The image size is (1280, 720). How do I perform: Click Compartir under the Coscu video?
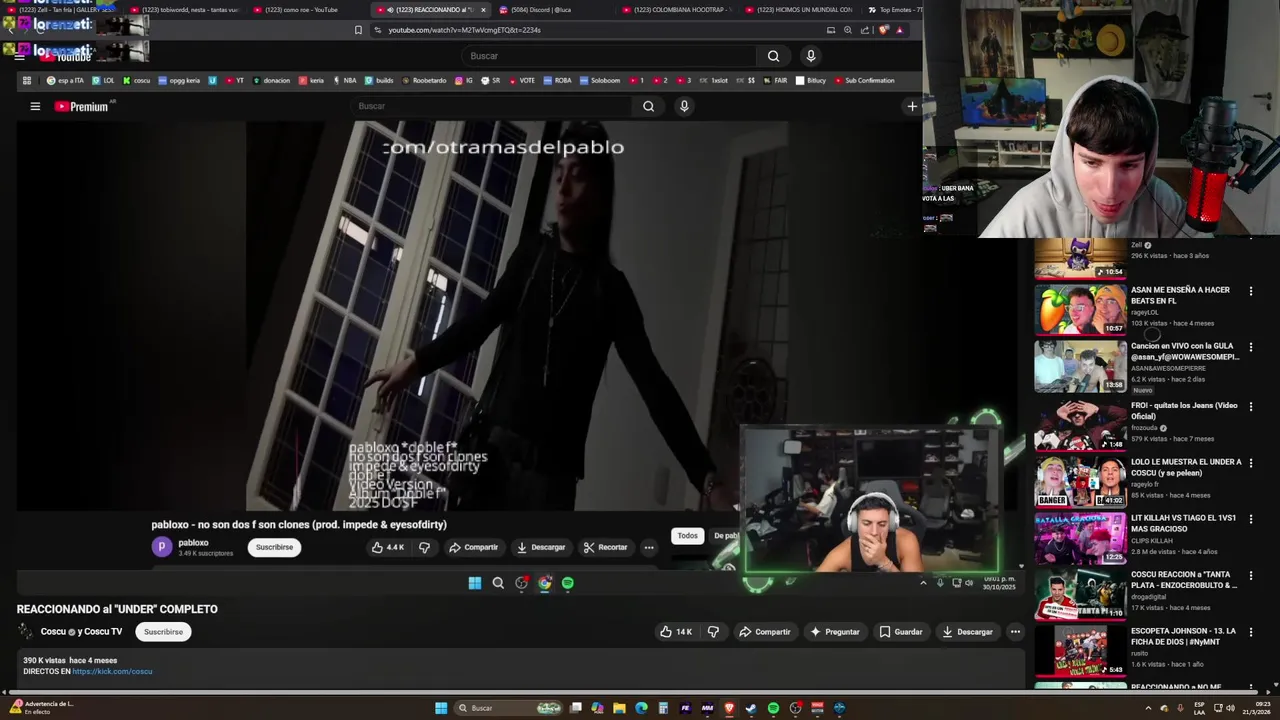tap(764, 632)
